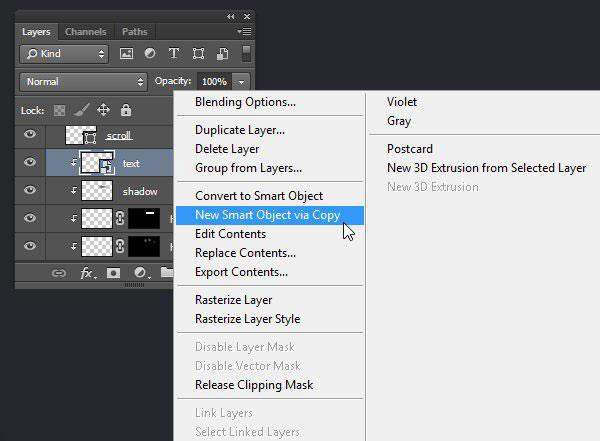Click lock image pixels brush icon
Viewport: 600px width, 441px height.
[82, 110]
